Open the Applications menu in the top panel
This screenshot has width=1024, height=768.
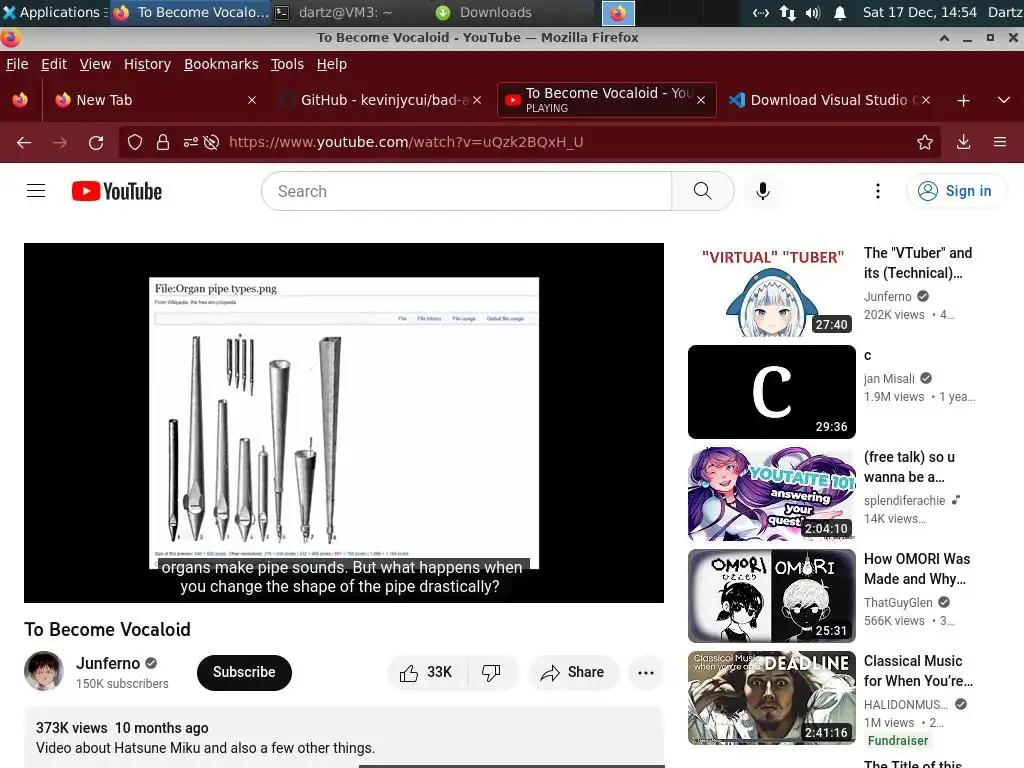point(54,12)
